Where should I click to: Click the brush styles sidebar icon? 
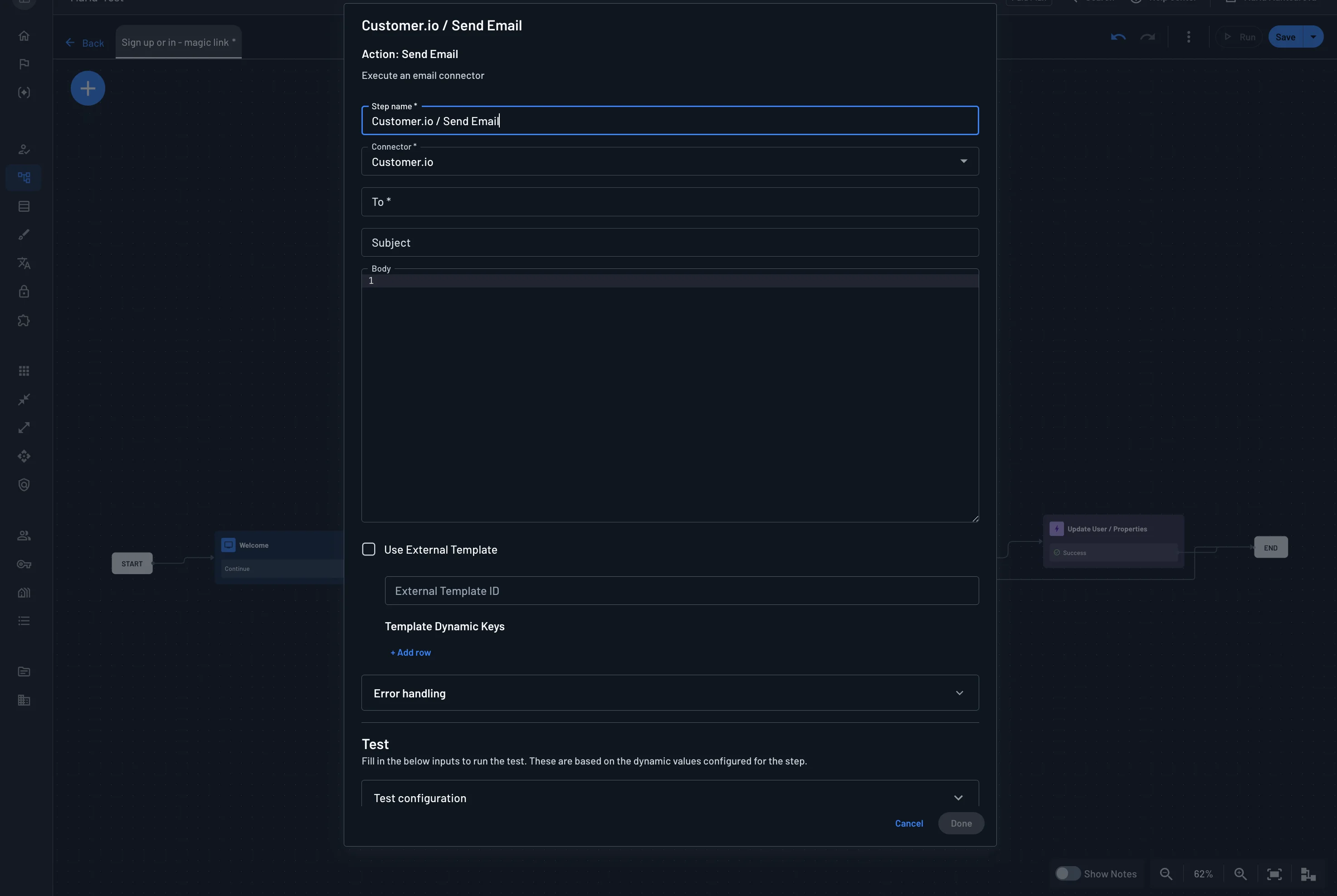[24, 235]
